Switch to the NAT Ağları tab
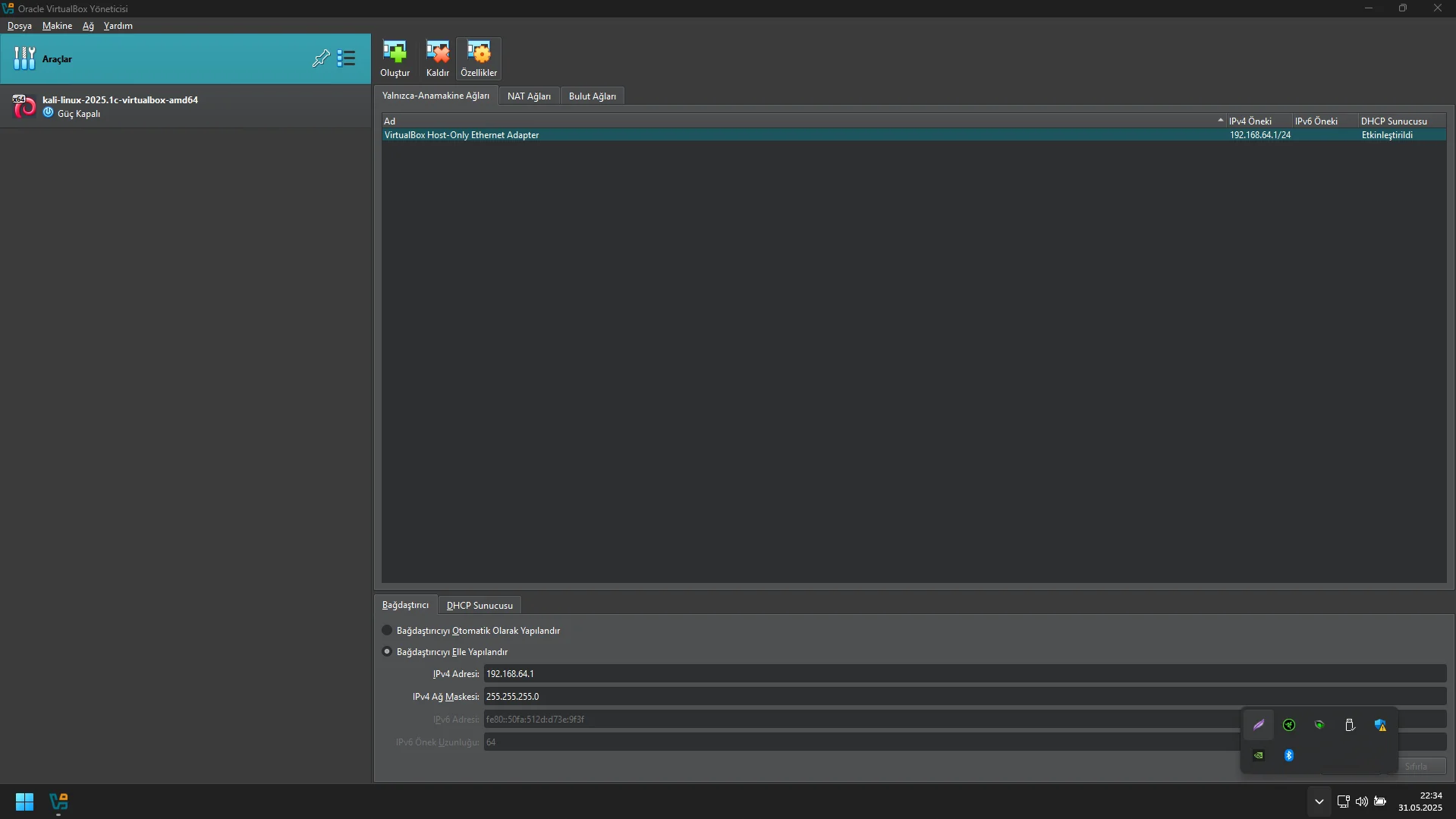 click(x=529, y=96)
